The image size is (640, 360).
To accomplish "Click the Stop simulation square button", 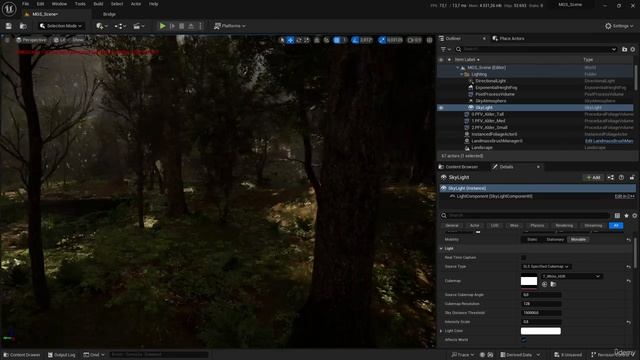I will click(182, 26).
